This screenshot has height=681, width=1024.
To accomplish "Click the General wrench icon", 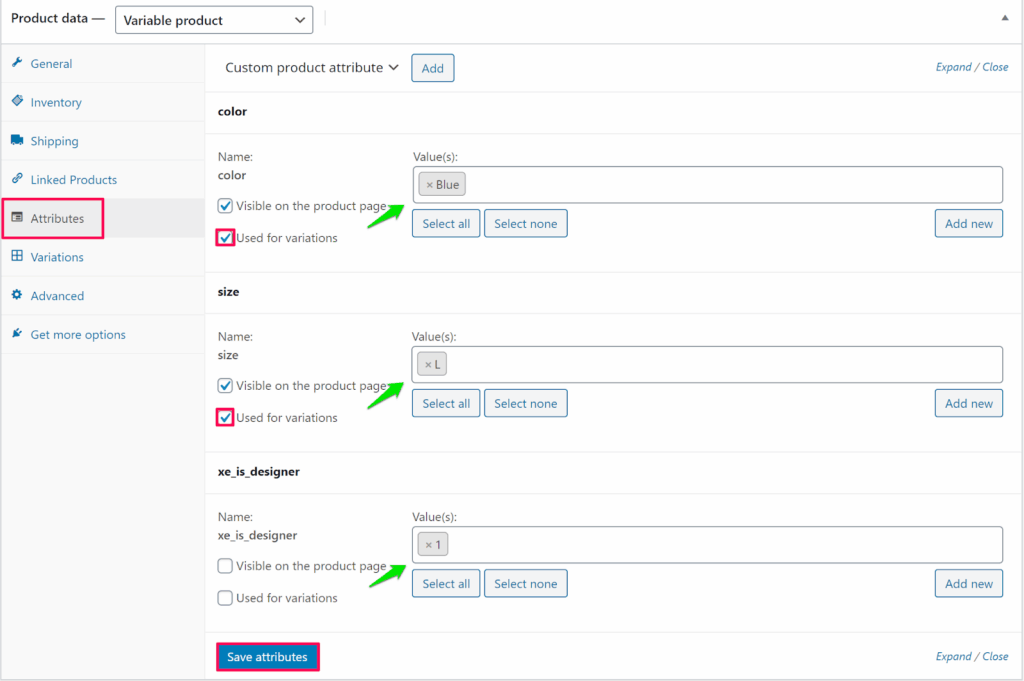I will [x=17, y=63].
